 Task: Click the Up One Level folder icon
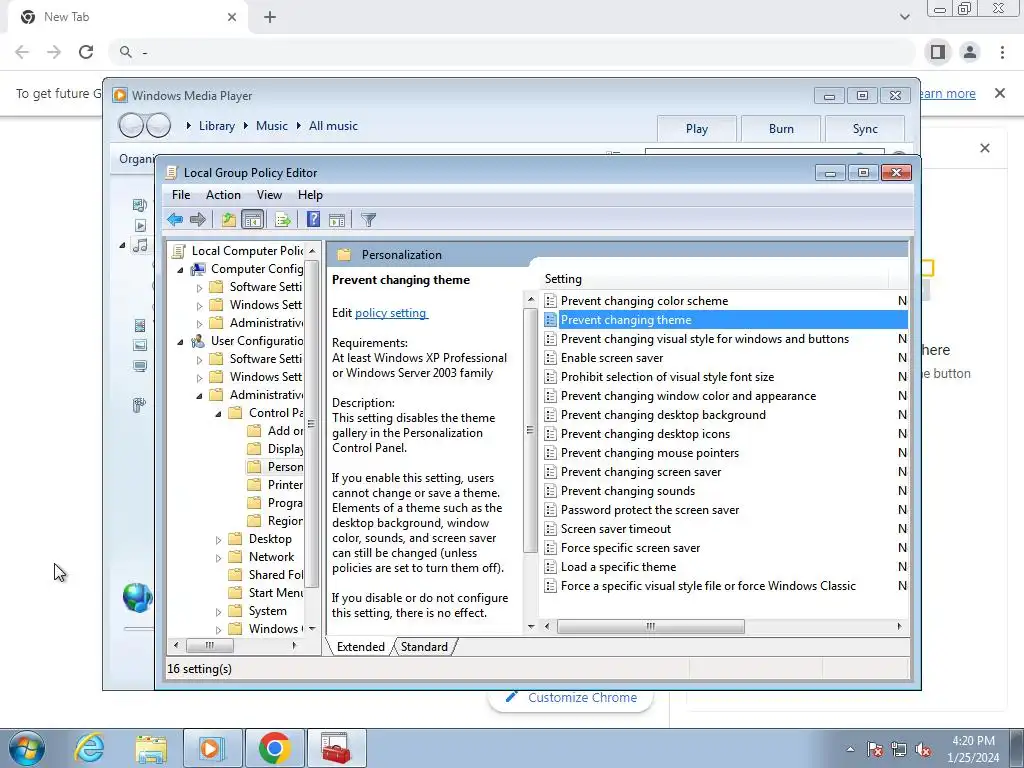point(229,219)
